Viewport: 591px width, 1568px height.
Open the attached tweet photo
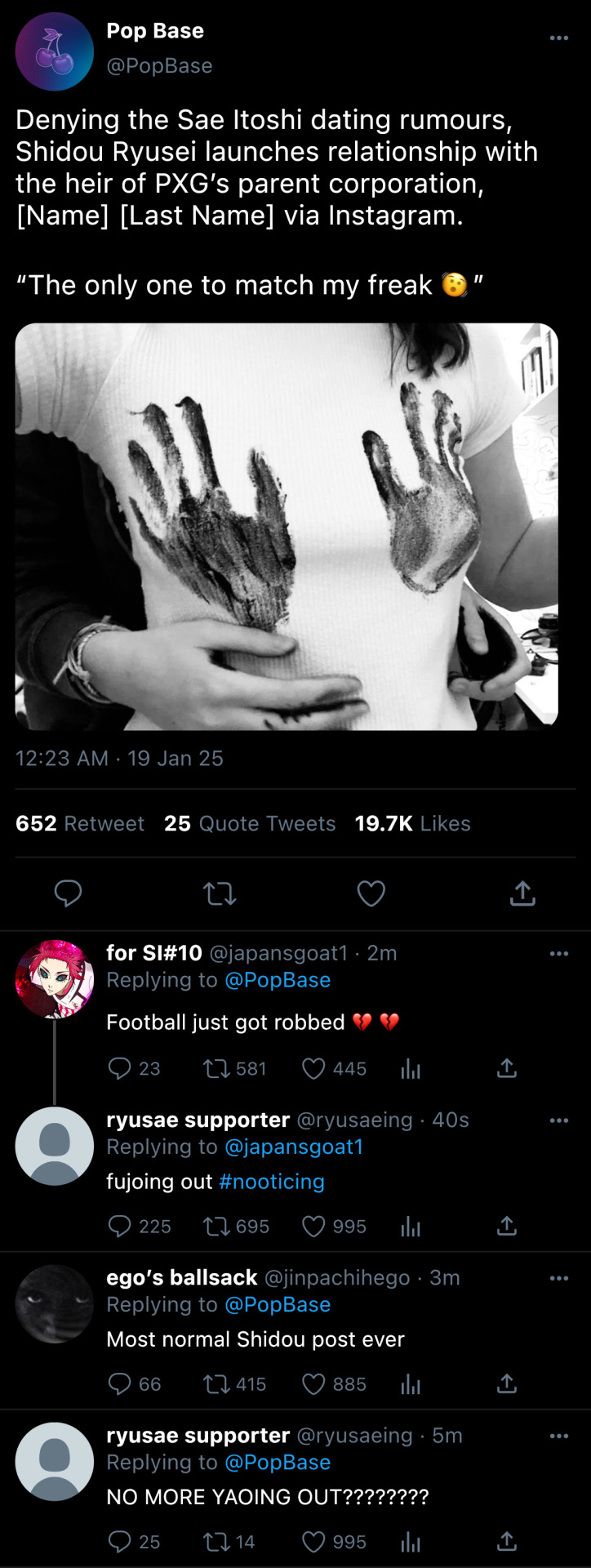point(287,526)
